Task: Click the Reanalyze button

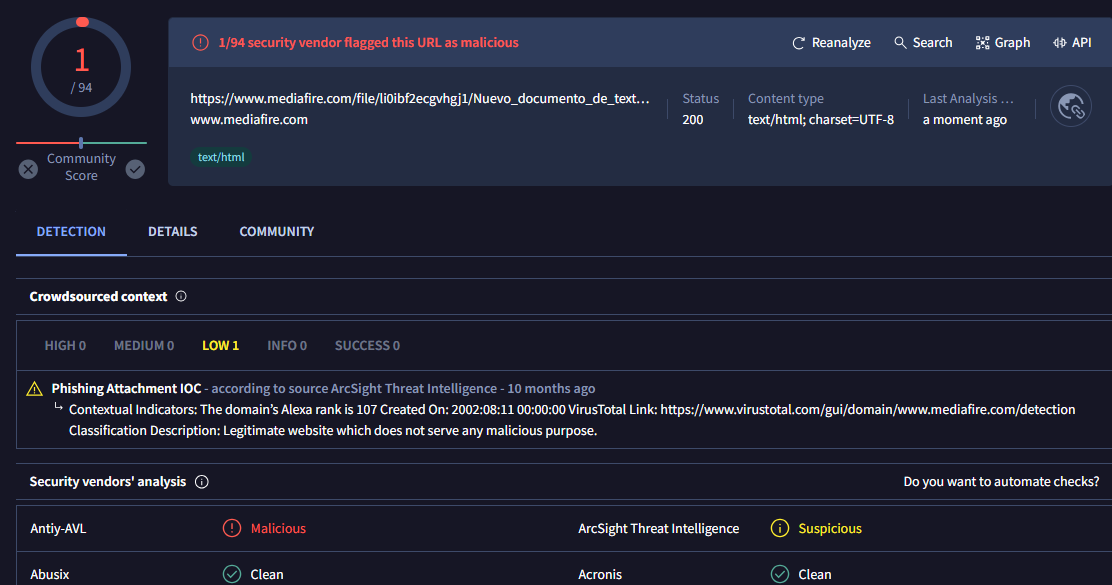Action: 831,43
